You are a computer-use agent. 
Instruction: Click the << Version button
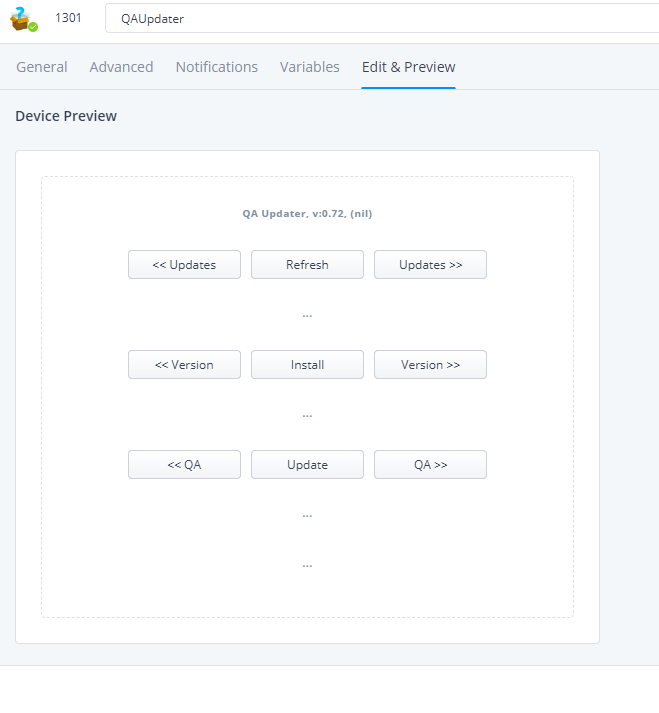coord(184,365)
